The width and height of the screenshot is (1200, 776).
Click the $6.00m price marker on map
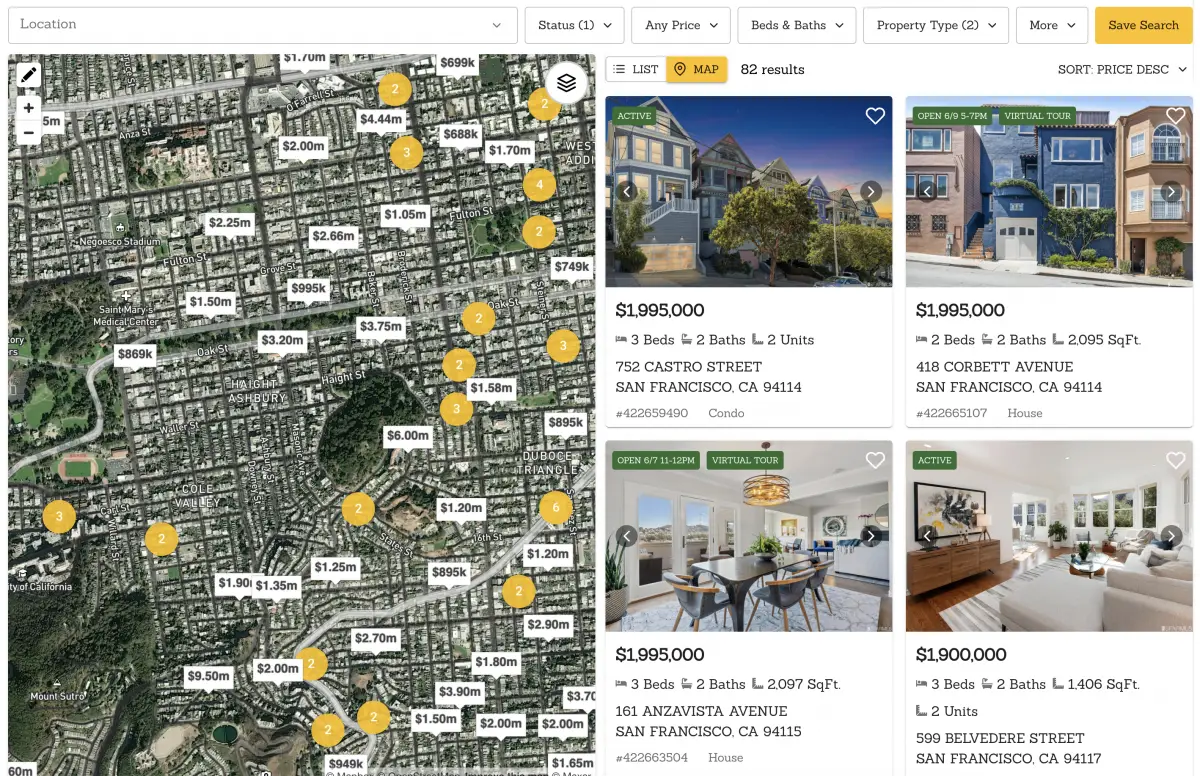[x=408, y=436]
